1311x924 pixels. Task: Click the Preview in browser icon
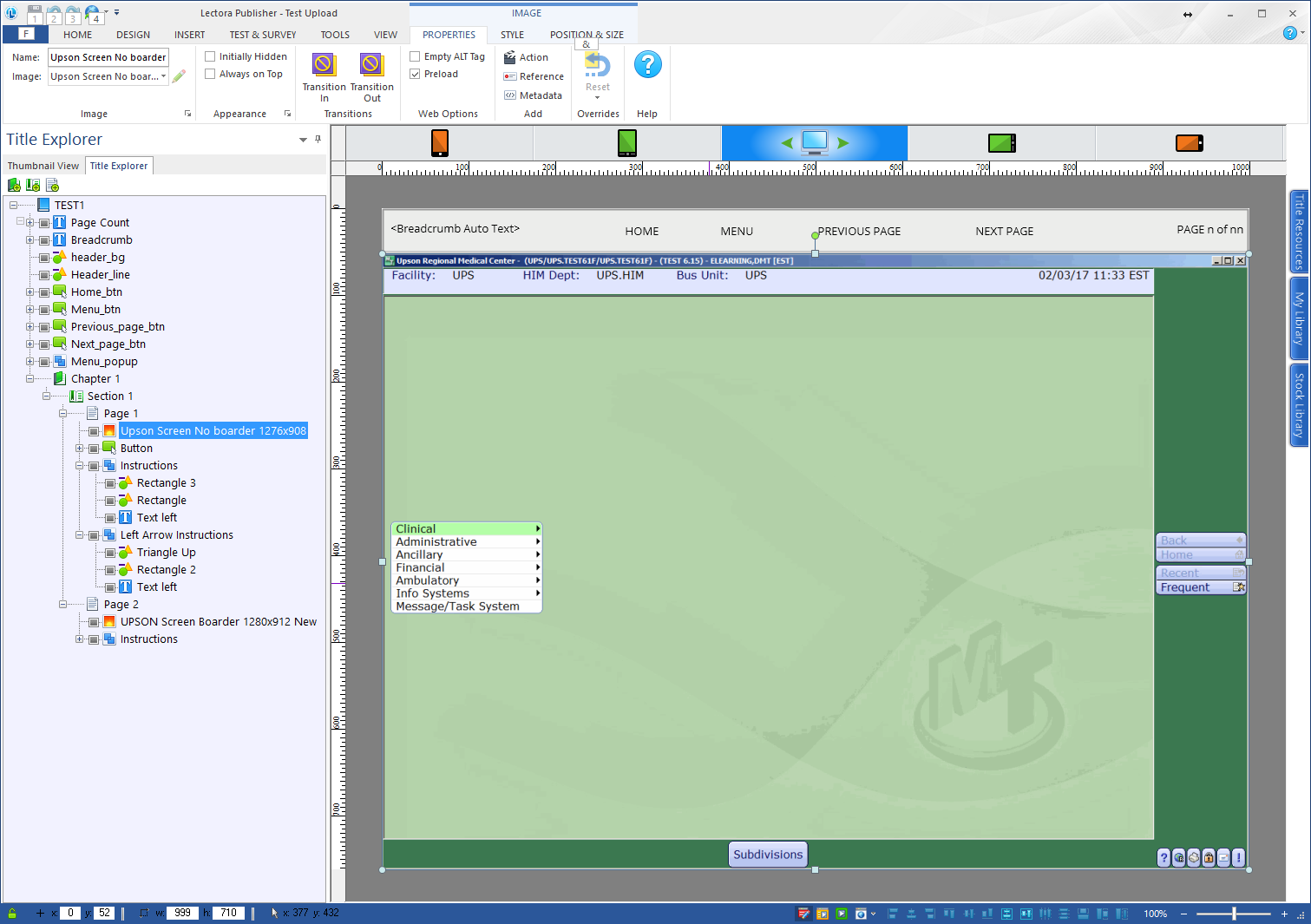[861, 914]
